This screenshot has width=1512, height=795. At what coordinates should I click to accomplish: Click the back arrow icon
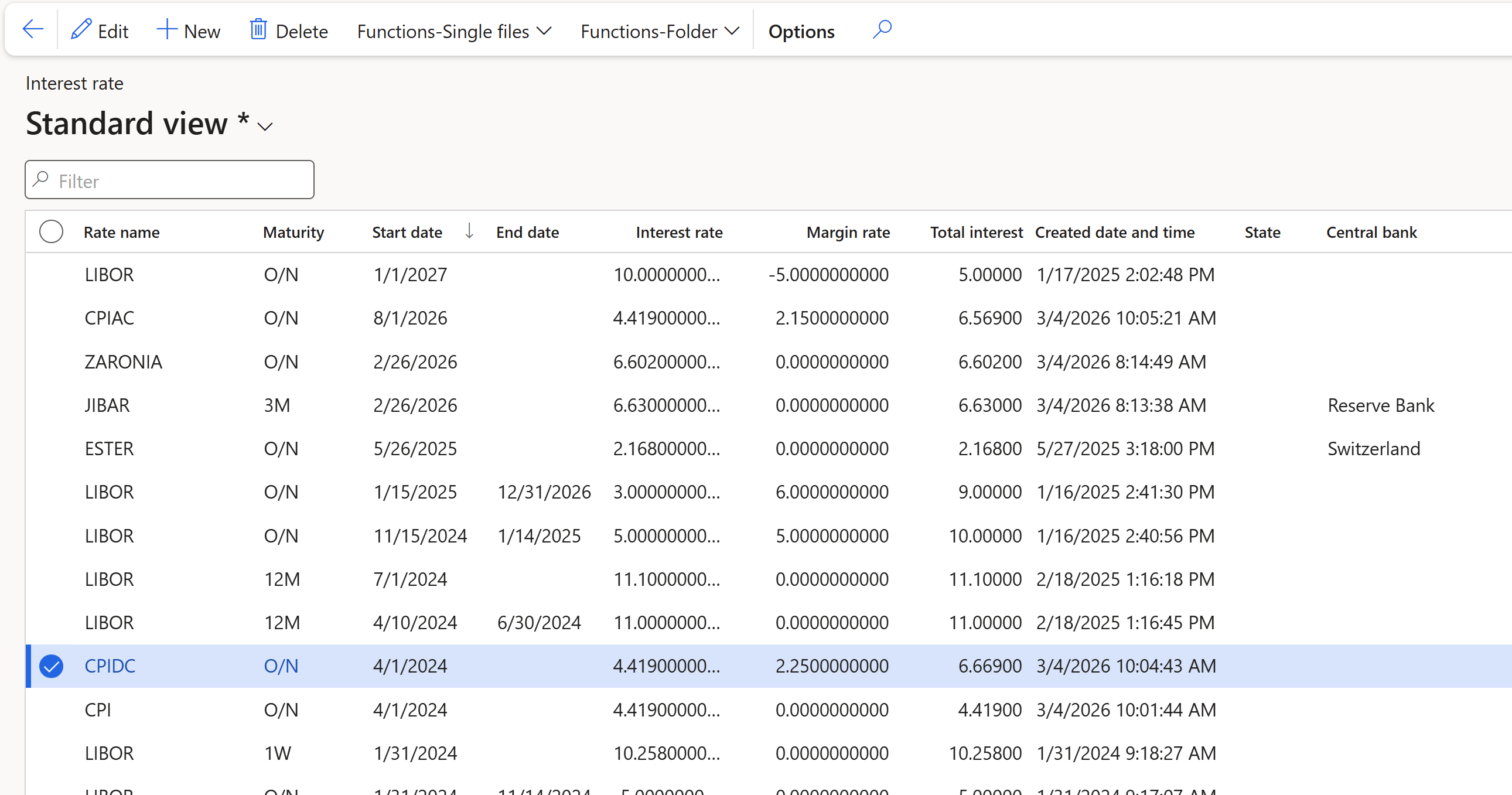click(x=32, y=29)
